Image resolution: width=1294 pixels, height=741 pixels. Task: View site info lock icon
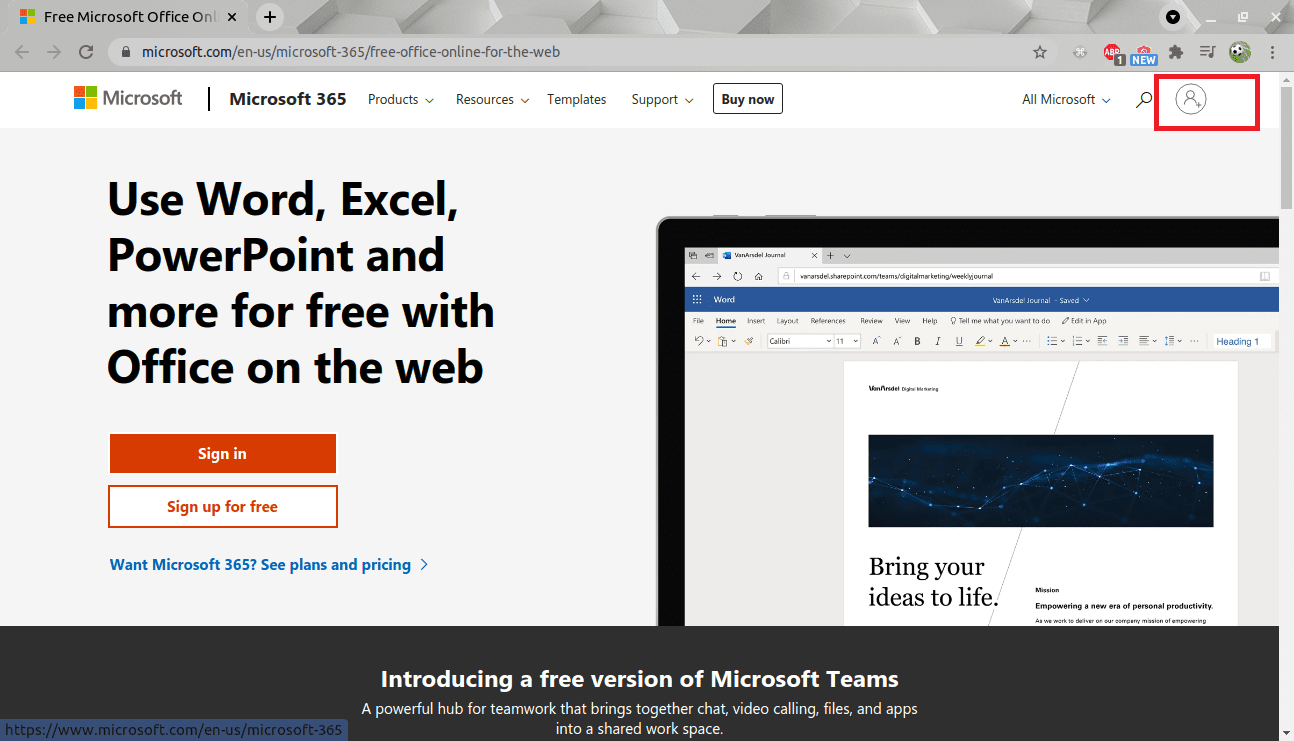[126, 52]
